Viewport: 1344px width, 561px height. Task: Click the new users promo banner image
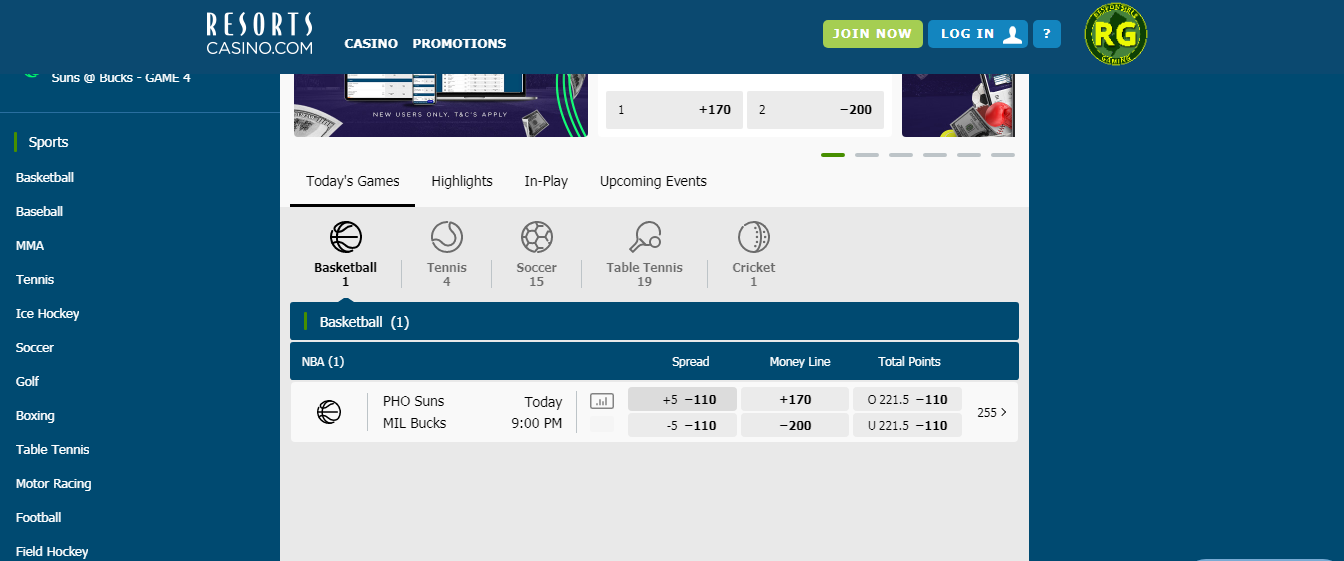click(441, 105)
